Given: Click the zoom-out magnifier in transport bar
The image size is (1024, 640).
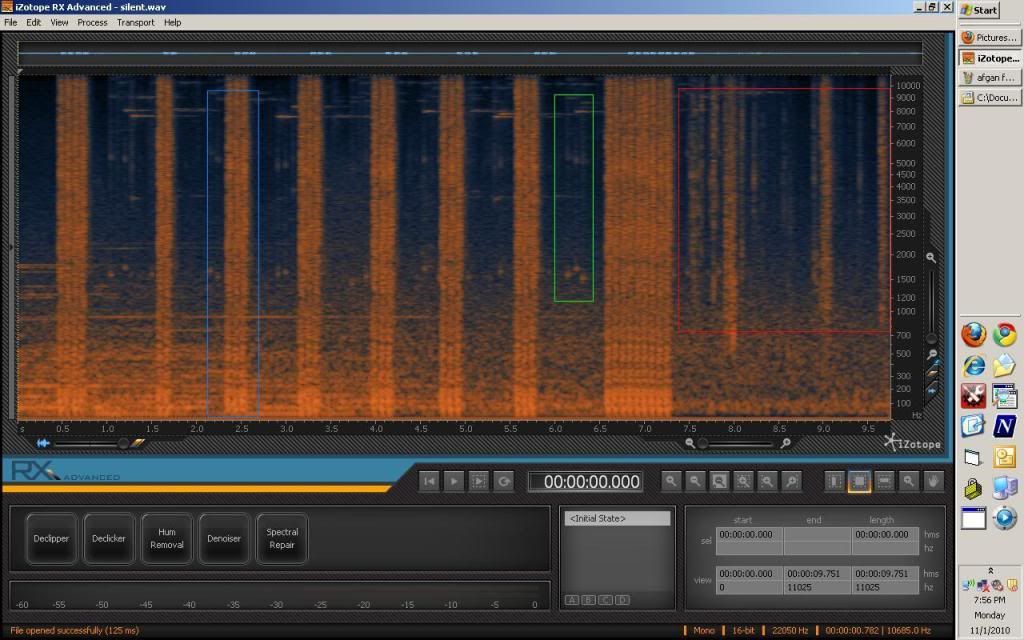Looking at the screenshot, I should pyautogui.click(x=695, y=481).
